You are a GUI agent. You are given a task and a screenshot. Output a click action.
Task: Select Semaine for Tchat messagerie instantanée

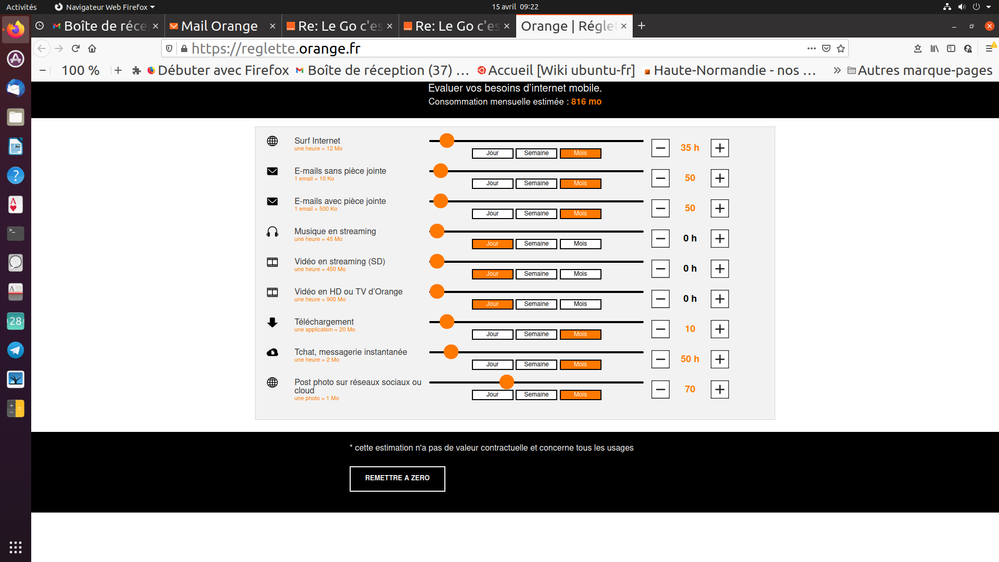coord(536,364)
